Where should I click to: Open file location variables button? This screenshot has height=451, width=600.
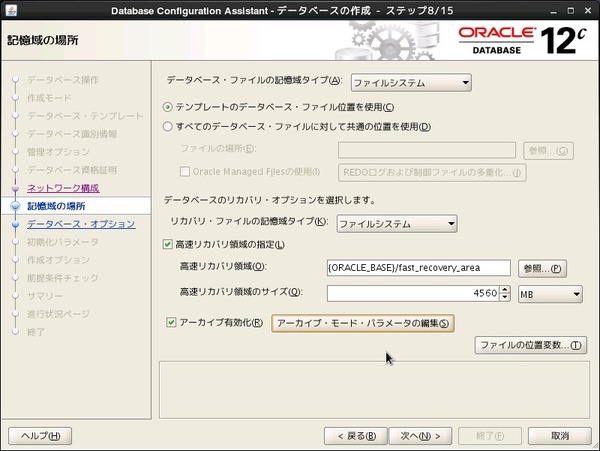coord(531,345)
